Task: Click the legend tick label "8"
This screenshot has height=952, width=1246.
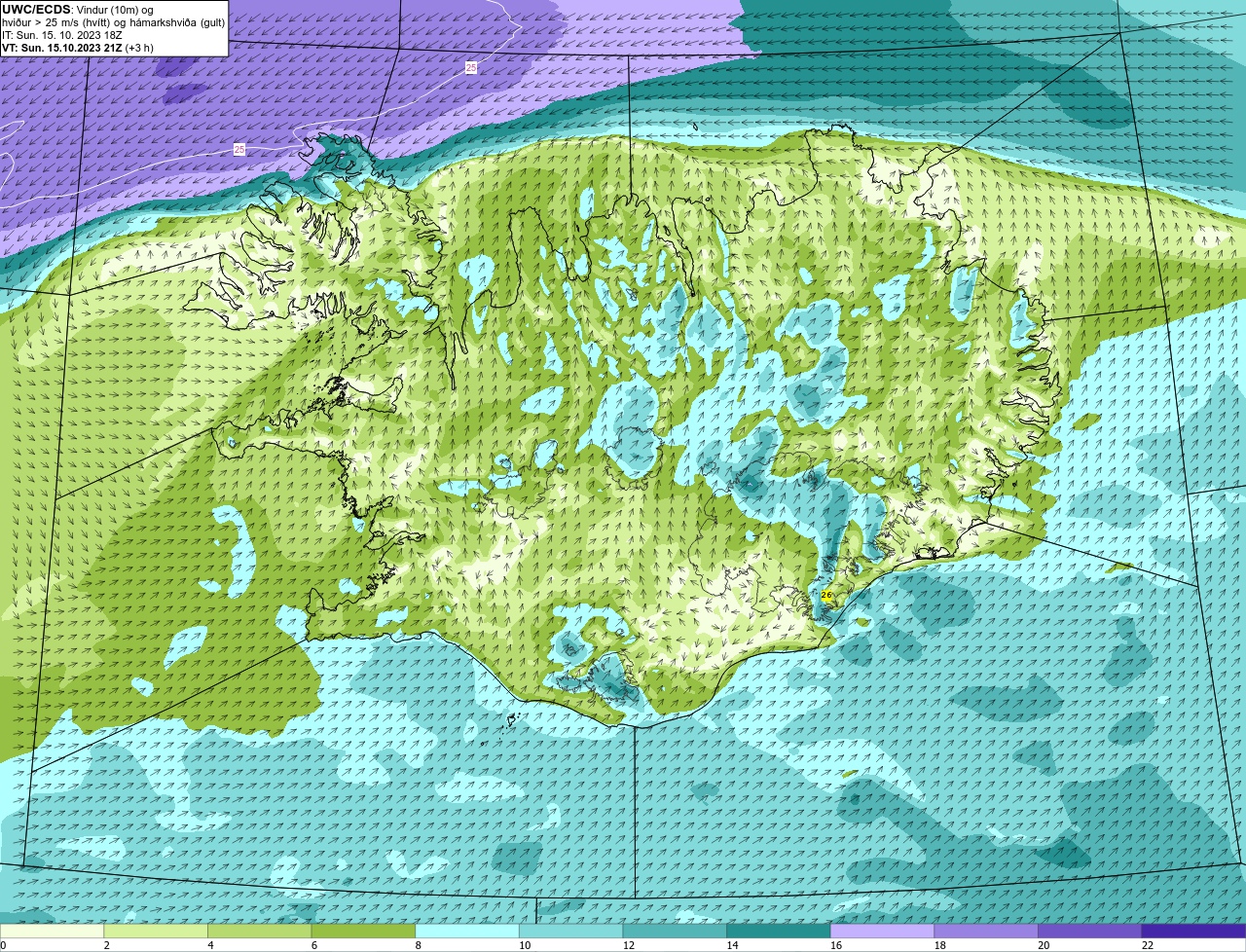Action: (417, 945)
